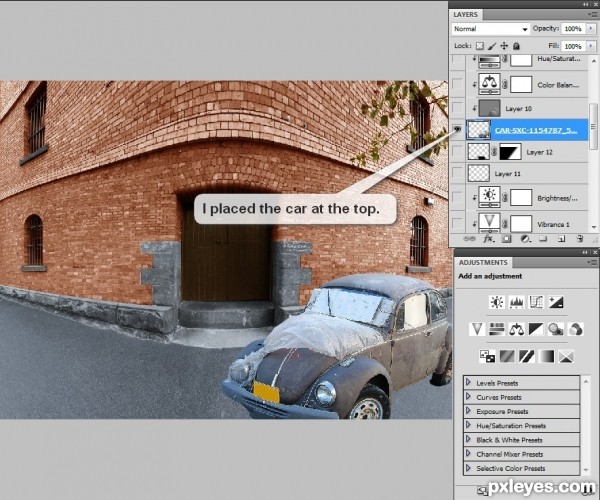
Task: Add a Color Balance adjustment from Adjustments panel
Action: 516,329
